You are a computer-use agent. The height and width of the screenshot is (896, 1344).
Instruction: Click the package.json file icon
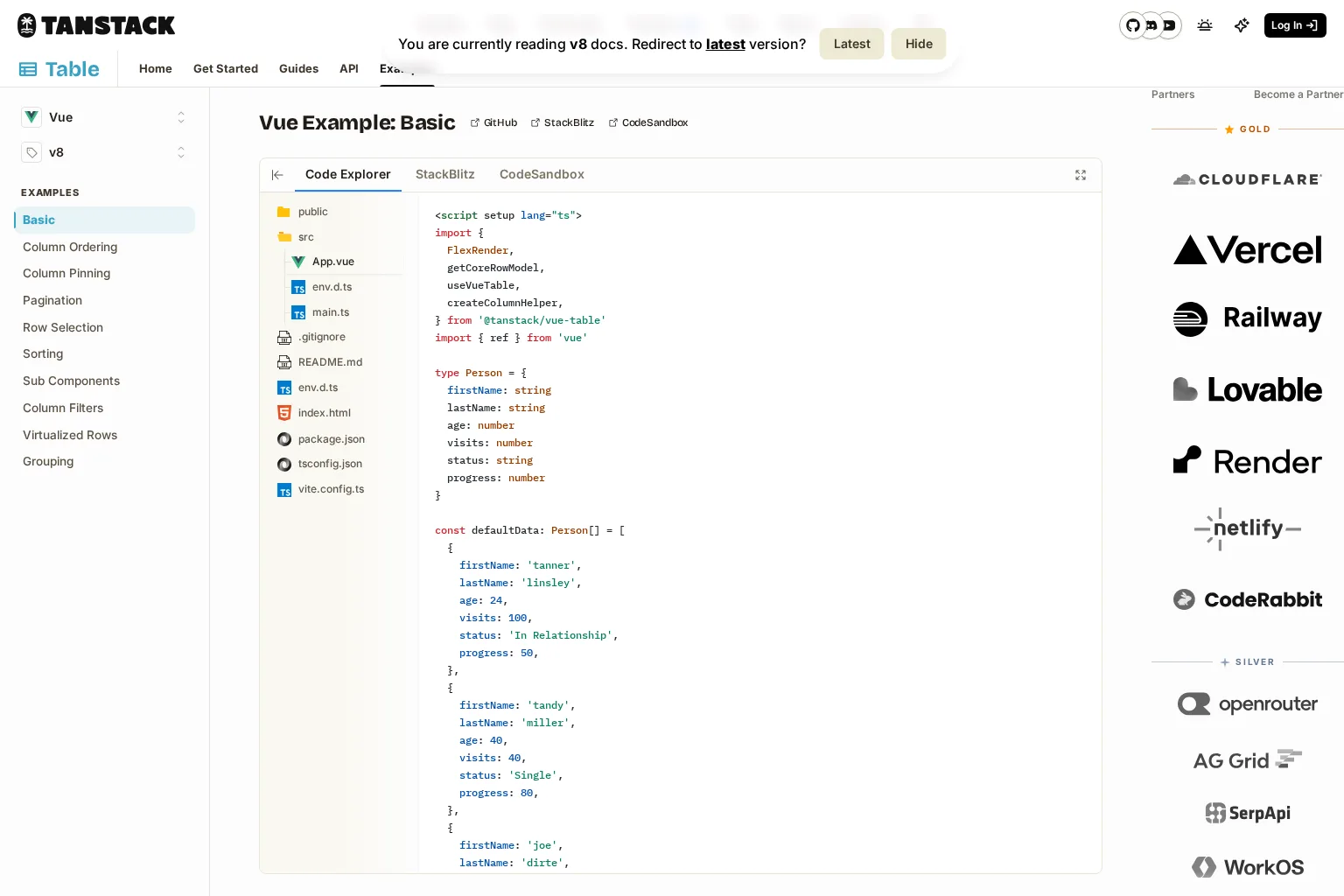[284, 439]
